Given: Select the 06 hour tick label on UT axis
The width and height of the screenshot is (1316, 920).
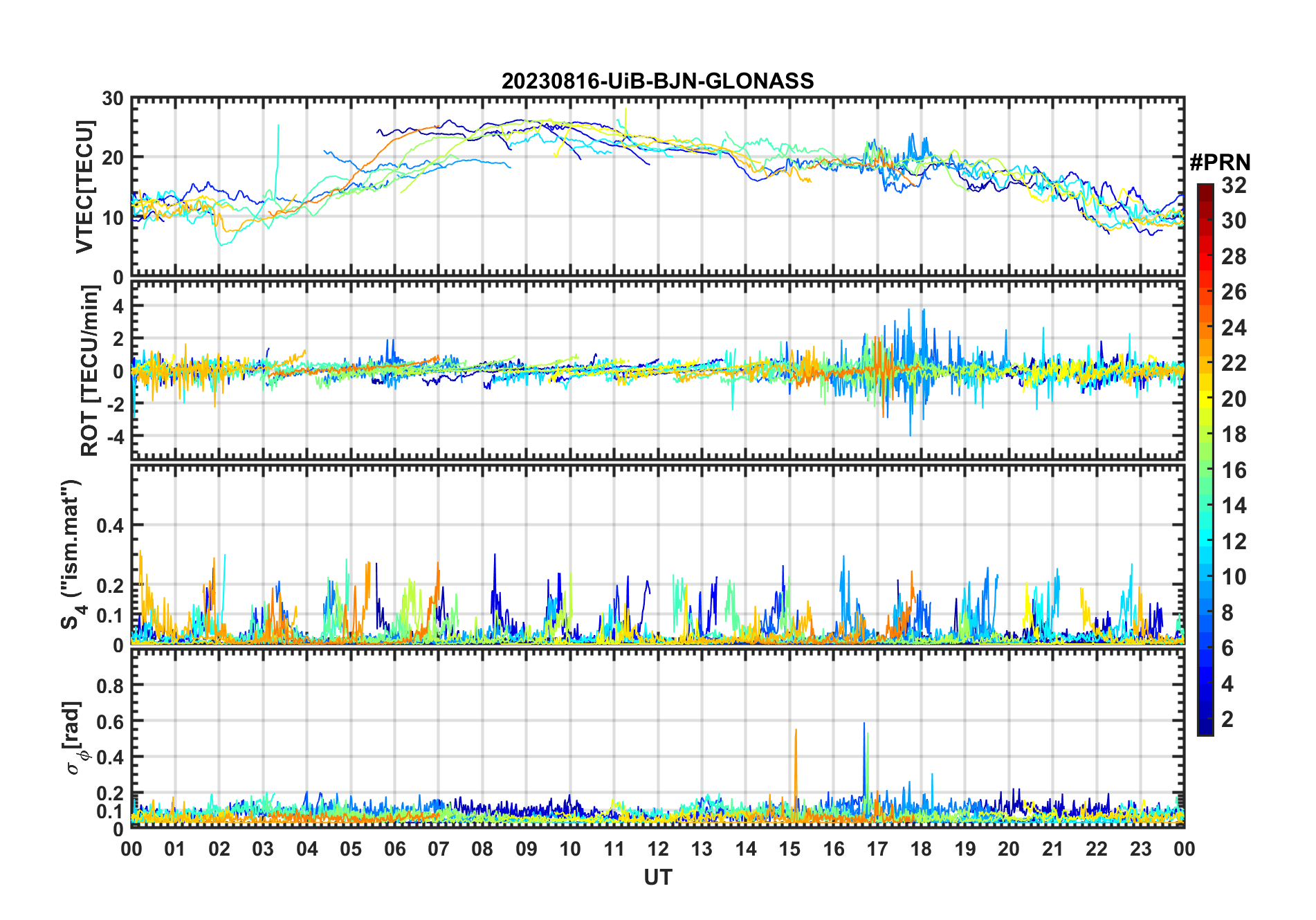Looking at the screenshot, I should pyautogui.click(x=394, y=849).
